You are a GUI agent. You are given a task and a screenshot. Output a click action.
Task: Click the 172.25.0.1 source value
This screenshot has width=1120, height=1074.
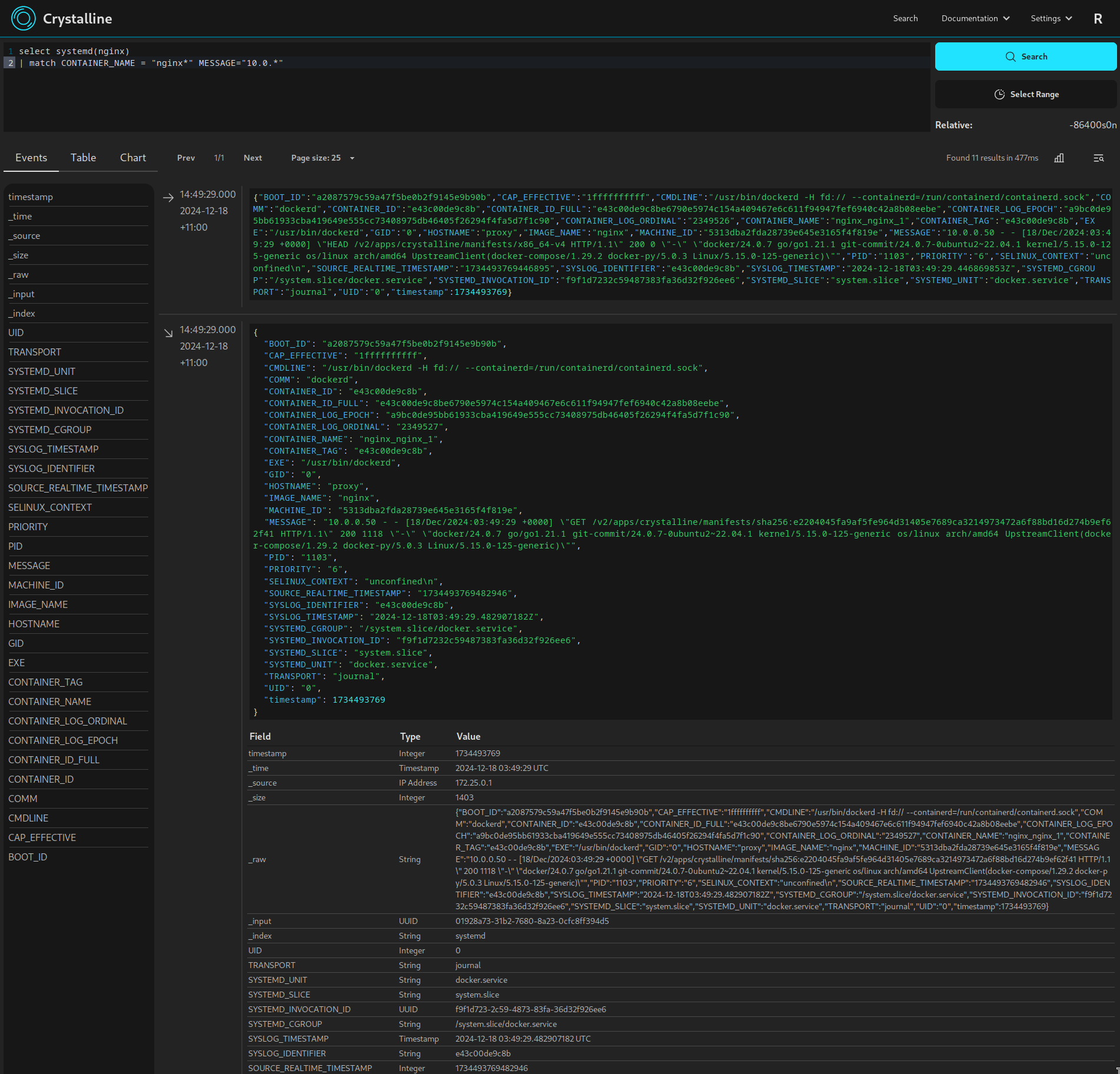point(474,783)
